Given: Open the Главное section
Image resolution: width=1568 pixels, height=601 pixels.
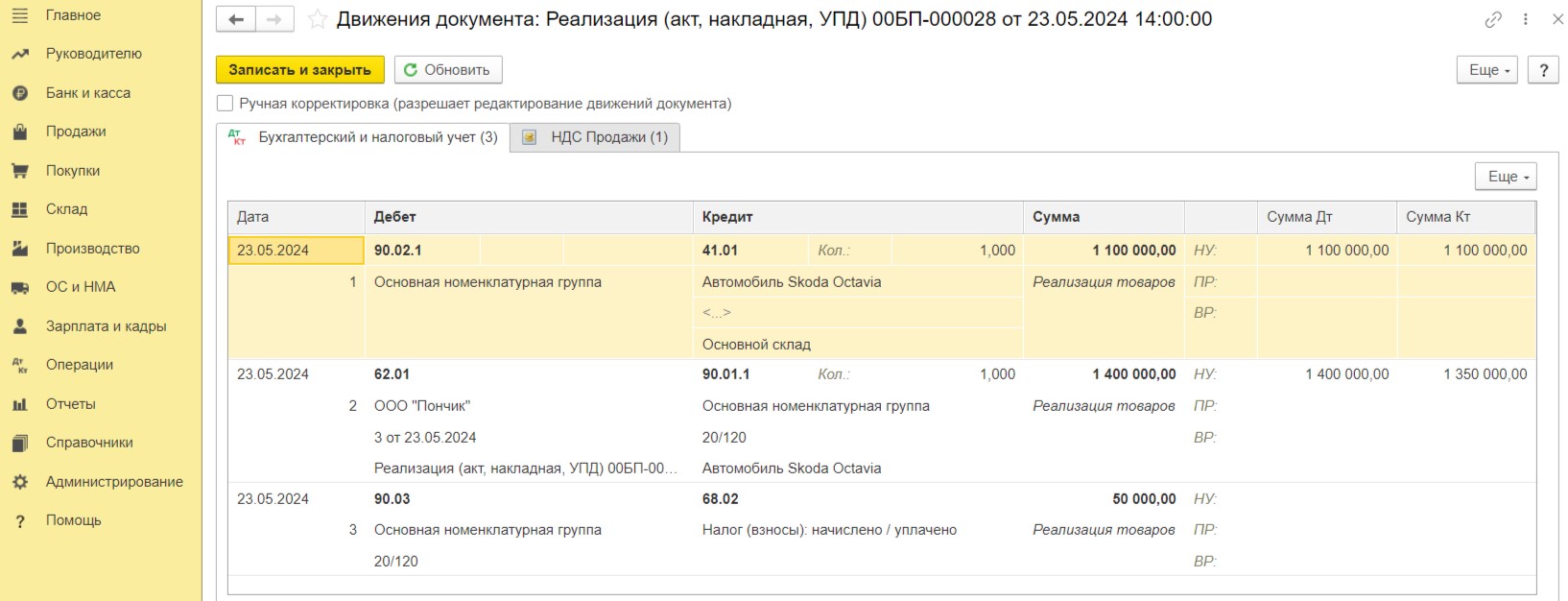Looking at the screenshot, I should pos(73,15).
